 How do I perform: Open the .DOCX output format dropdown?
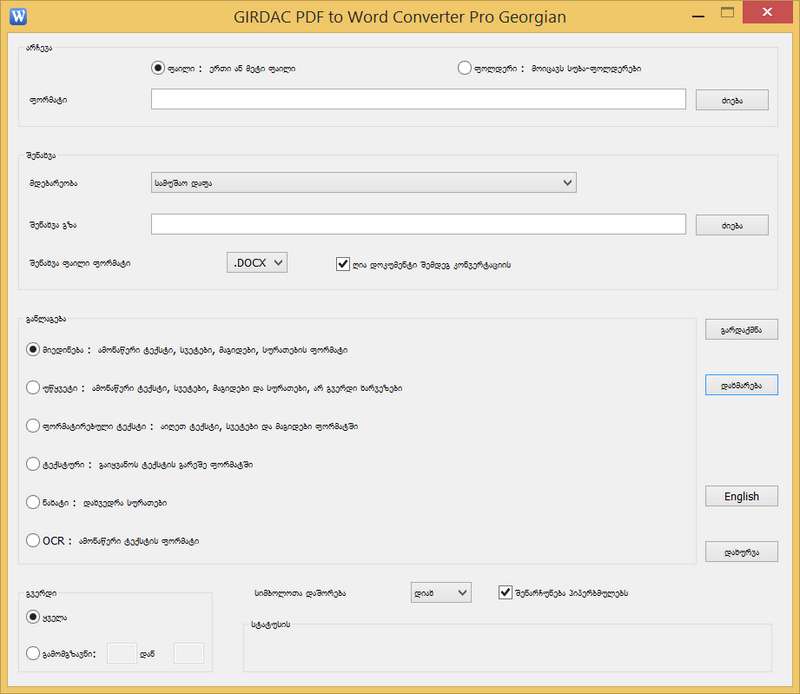[x=257, y=262]
